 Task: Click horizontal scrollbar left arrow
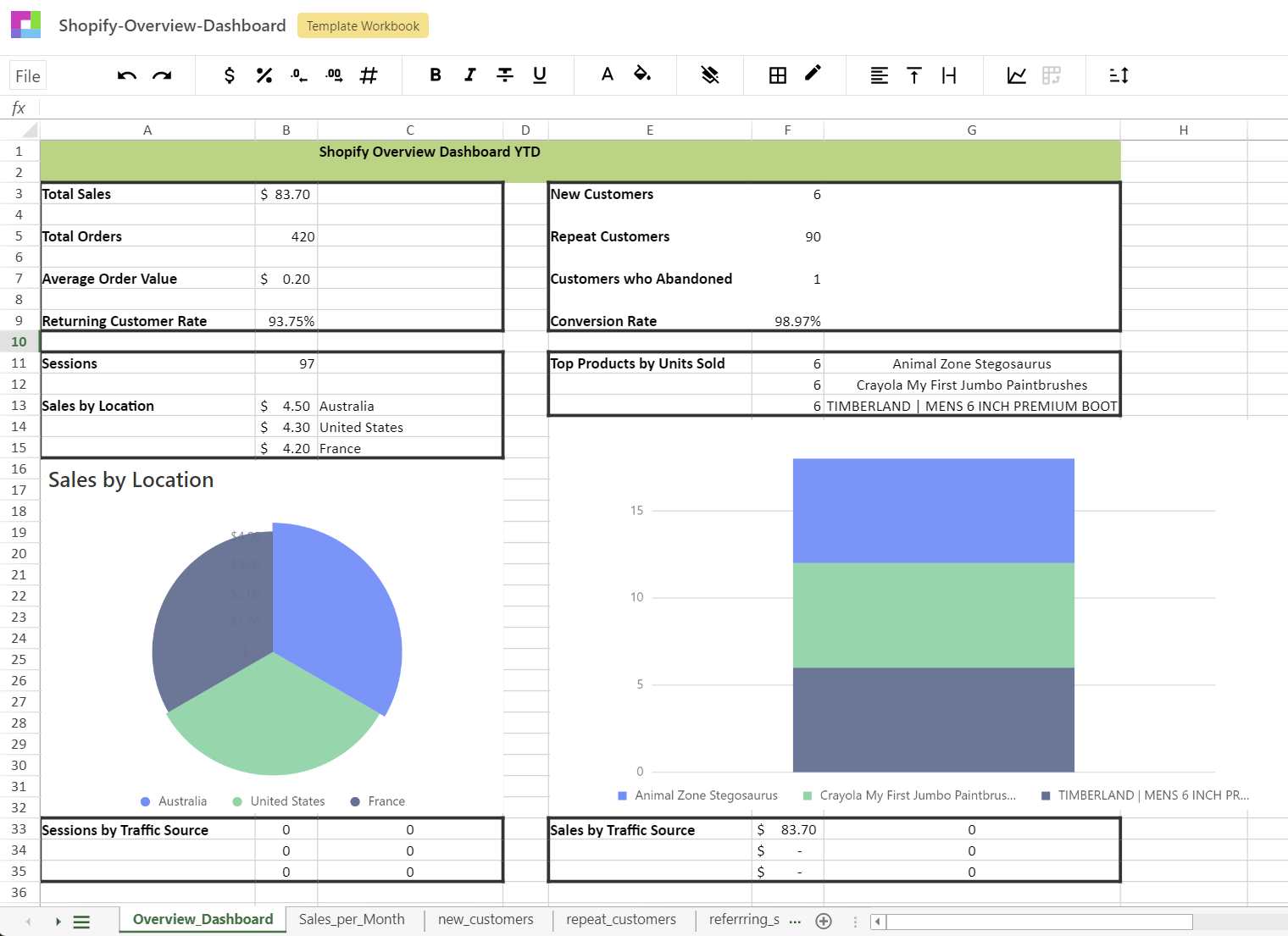[x=878, y=922]
